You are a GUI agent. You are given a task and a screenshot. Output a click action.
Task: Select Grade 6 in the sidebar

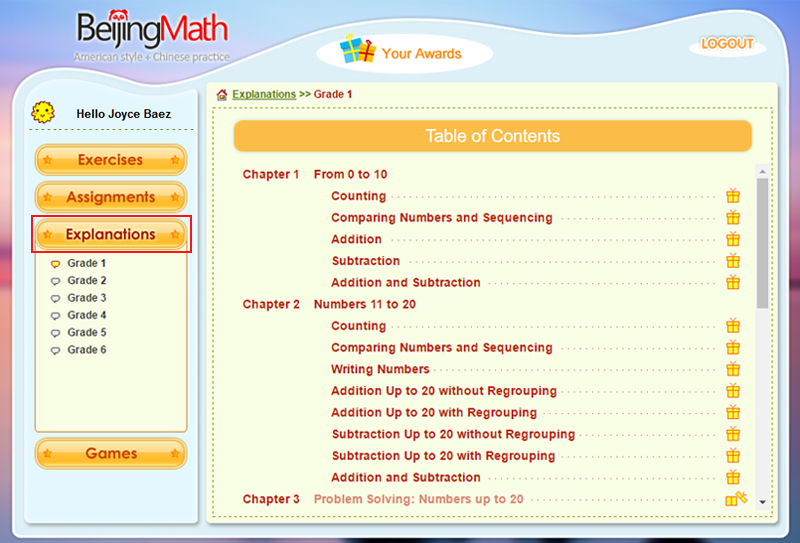(x=87, y=350)
